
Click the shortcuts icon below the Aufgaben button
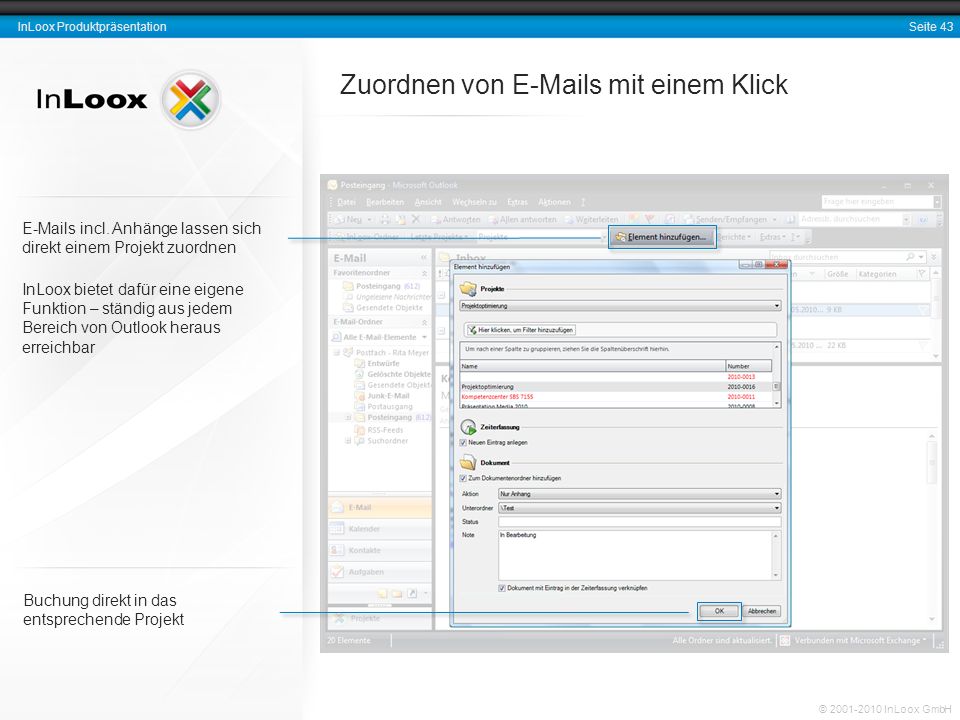pyautogui.click(x=412, y=593)
